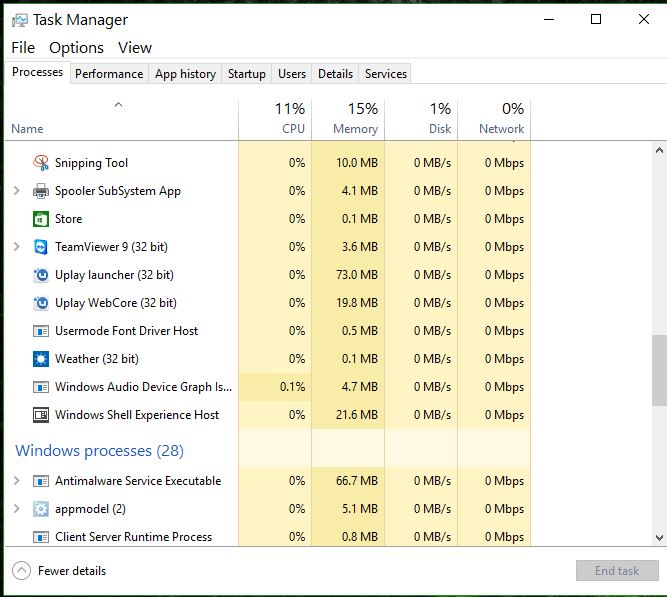667x597 pixels.
Task: Open the Startup tab
Action: pos(246,74)
